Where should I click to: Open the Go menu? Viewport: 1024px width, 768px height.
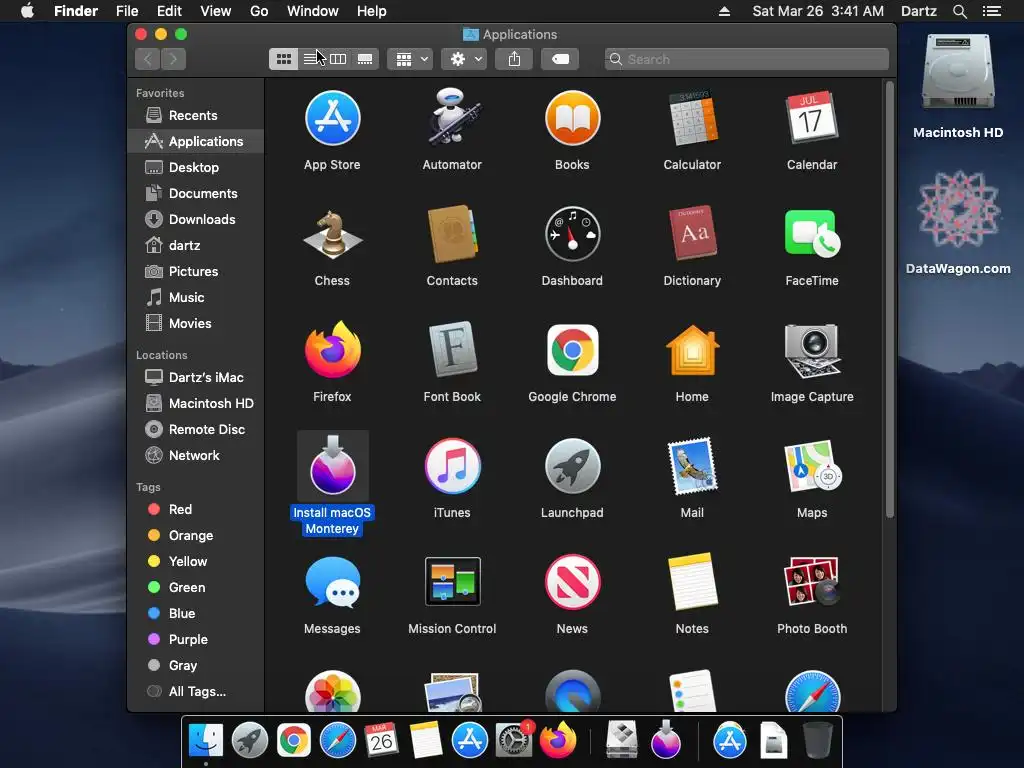point(259,11)
